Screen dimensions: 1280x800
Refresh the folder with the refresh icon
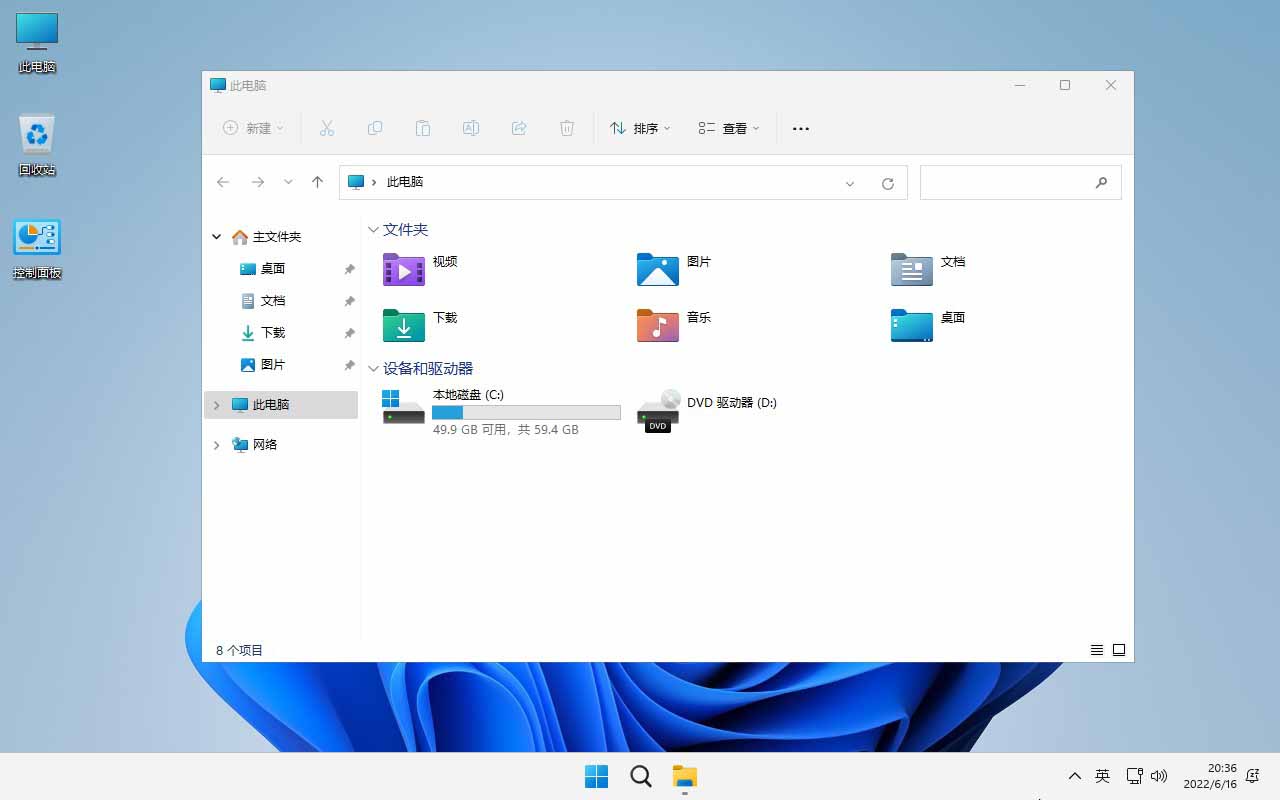pos(888,182)
